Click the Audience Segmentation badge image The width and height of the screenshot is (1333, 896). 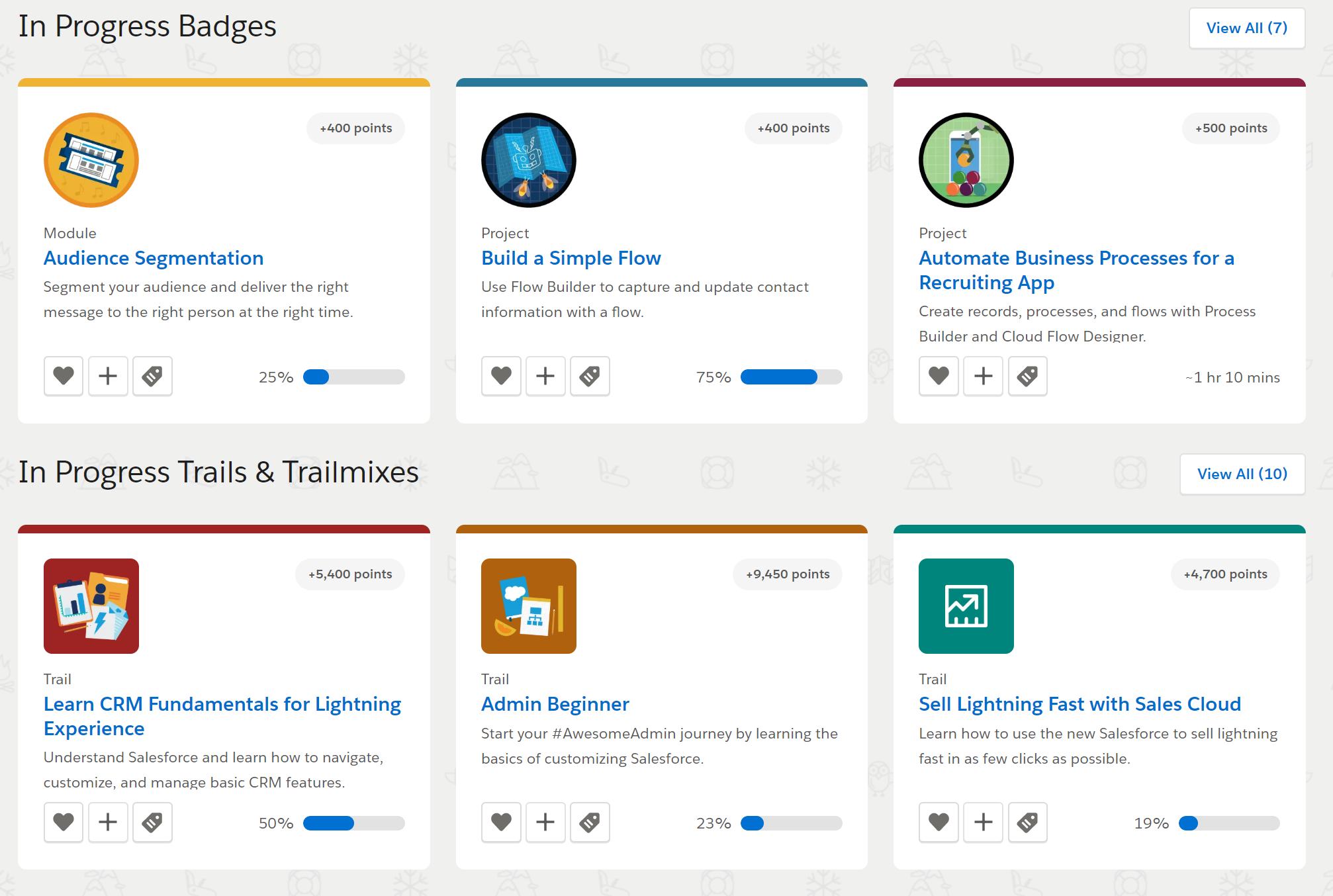coord(91,160)
